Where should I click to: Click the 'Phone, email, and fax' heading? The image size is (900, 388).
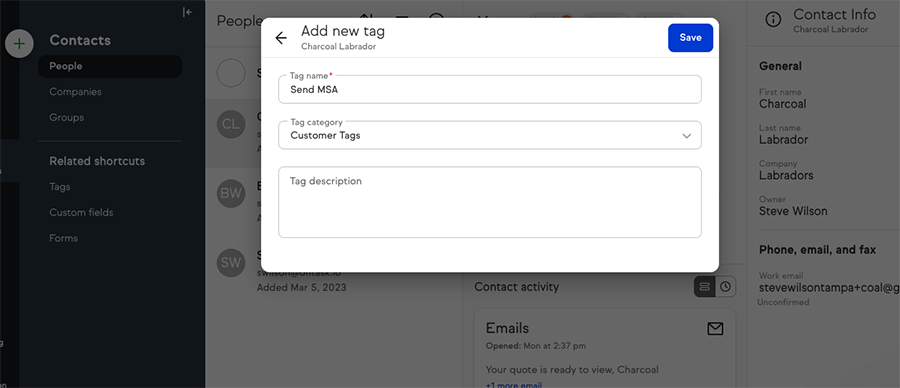[817, 250]
